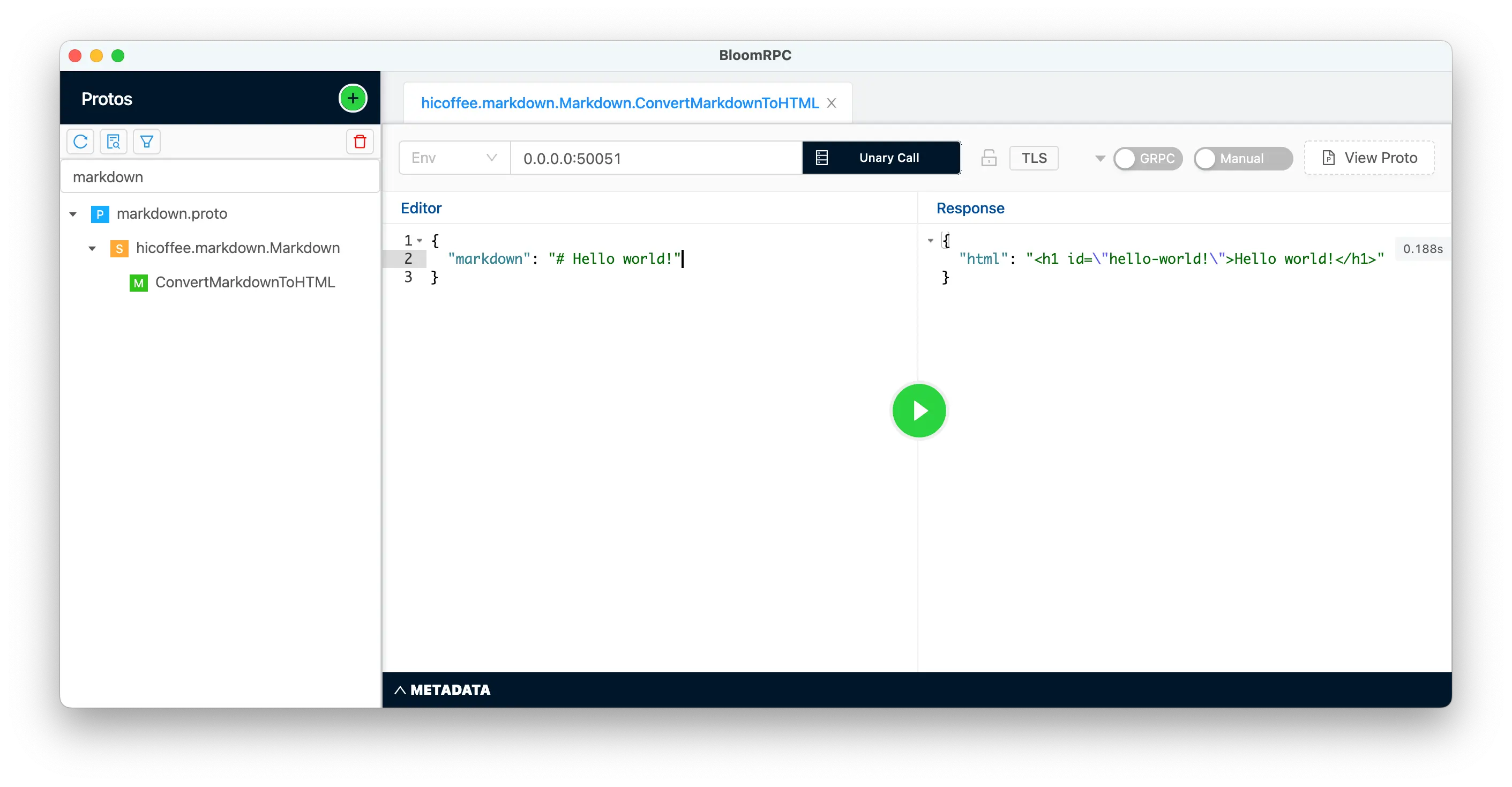Click the View Proto button

click(x=1369, y=158)
